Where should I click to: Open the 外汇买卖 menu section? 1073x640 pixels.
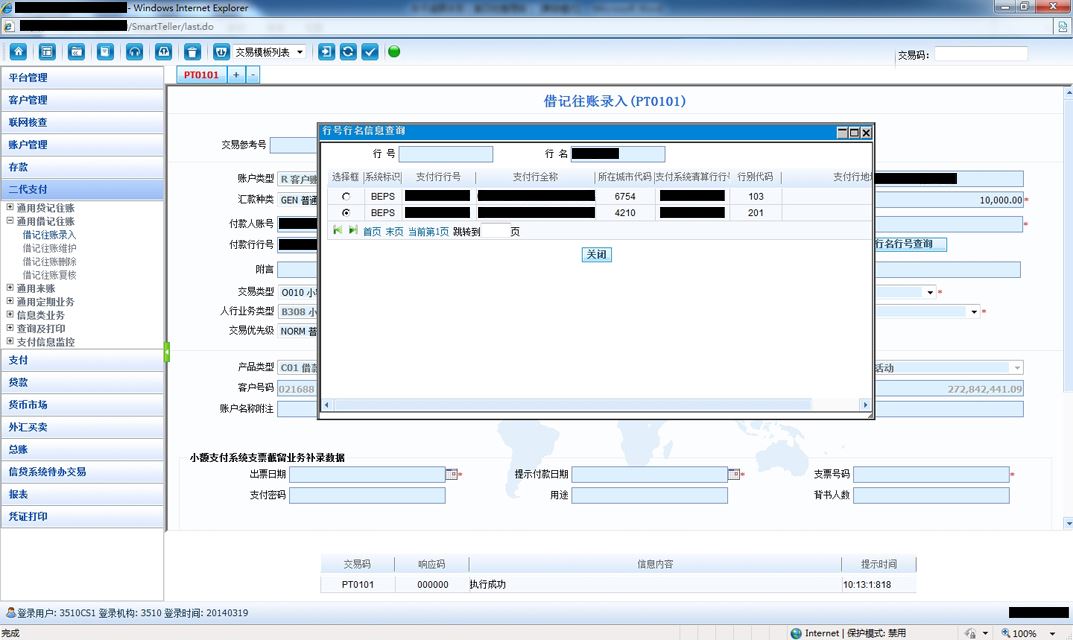[82, 427]
